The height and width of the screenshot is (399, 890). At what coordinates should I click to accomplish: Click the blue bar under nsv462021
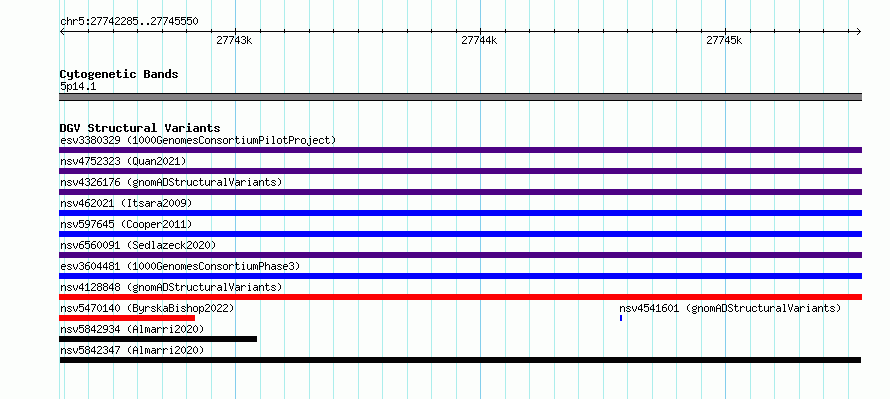coord(460,213)
